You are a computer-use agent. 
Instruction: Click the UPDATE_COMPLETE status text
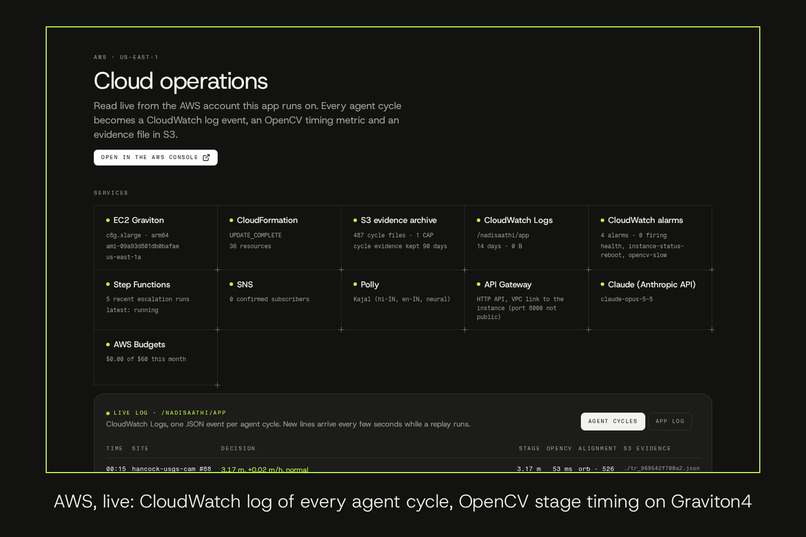tap(255, 235)
